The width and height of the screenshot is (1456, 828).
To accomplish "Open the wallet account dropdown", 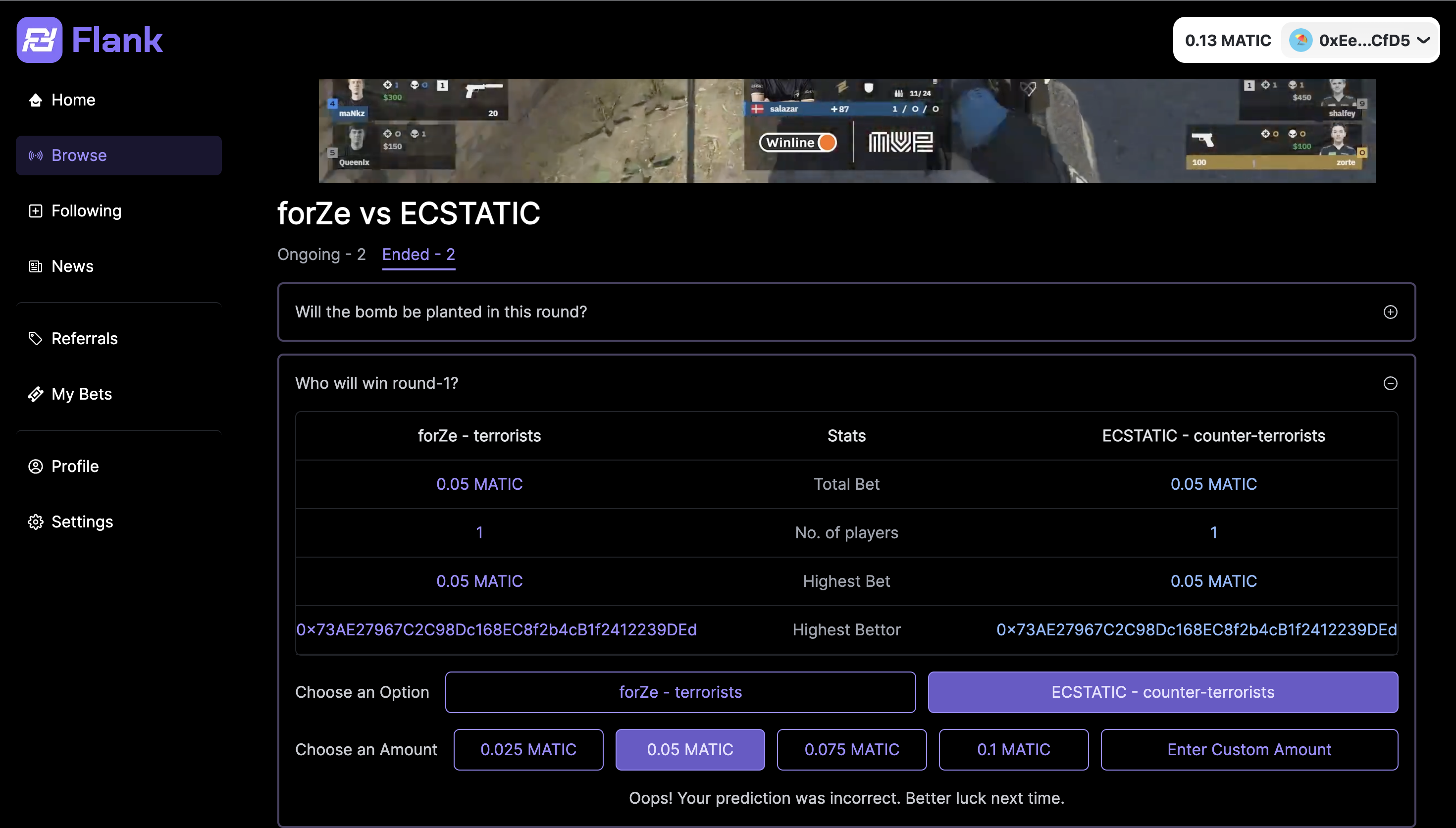I will (x=1360, y=41).
